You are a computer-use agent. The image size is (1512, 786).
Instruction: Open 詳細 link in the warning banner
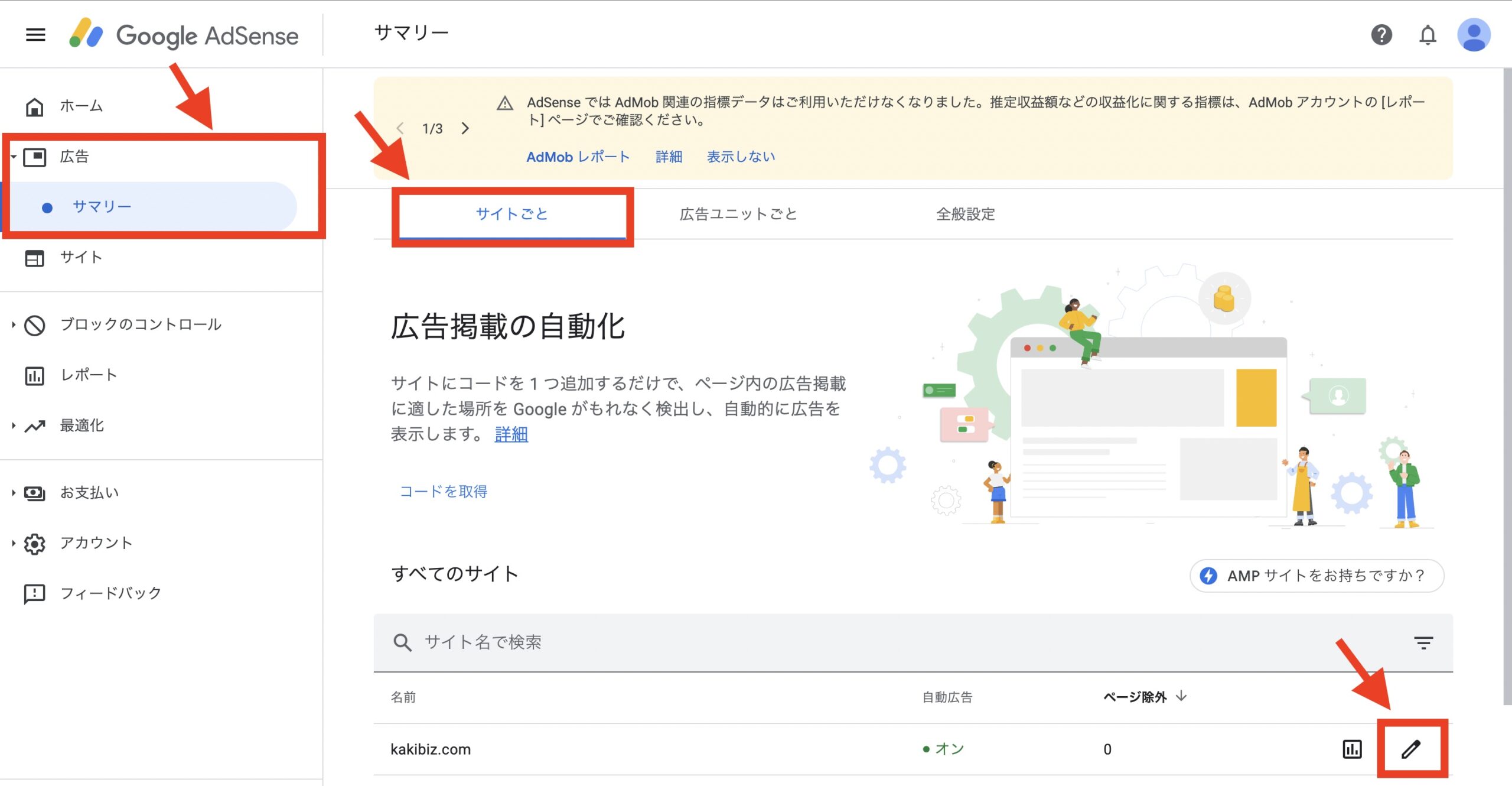click(x=669, y=157)
